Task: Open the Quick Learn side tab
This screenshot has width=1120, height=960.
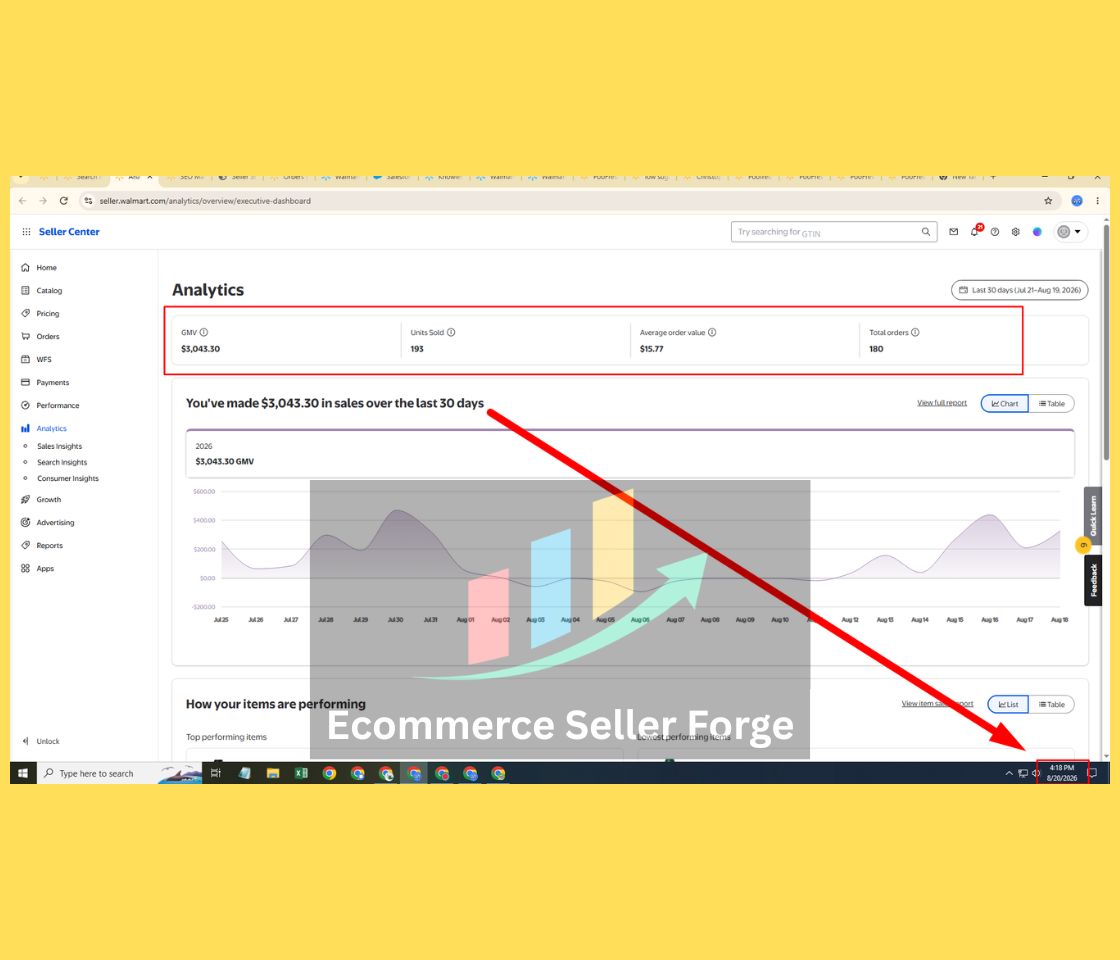Action: 1092,516
